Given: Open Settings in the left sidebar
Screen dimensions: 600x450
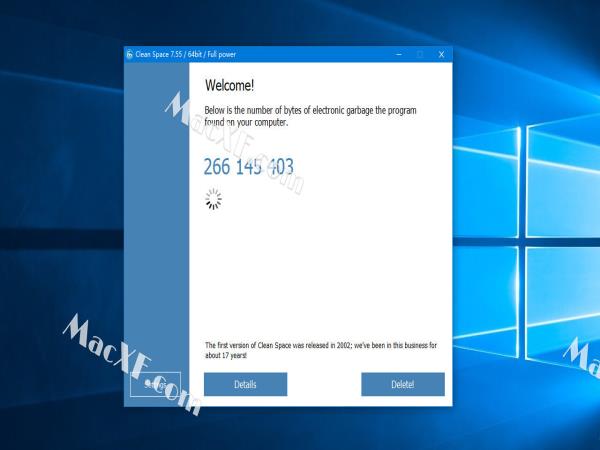Looking at the screenshot, I should pyautogui.click(x=155, y=384).
